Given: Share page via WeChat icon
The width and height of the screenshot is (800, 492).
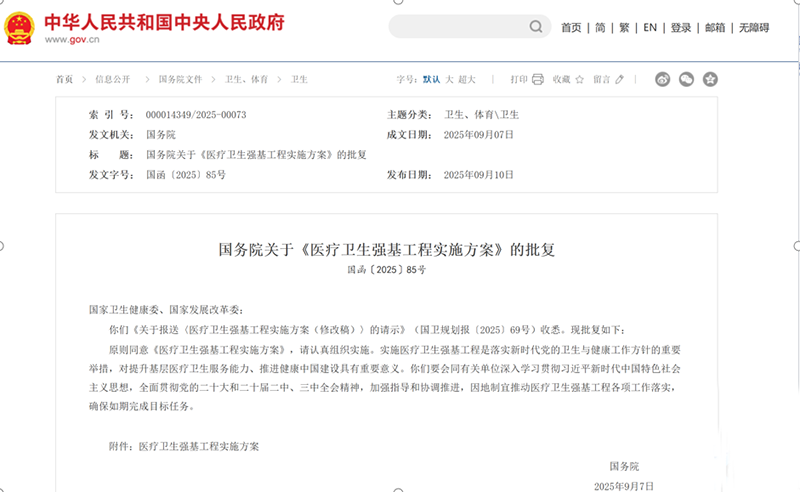Looking at the screenshot, I should [x=686, y=79].
